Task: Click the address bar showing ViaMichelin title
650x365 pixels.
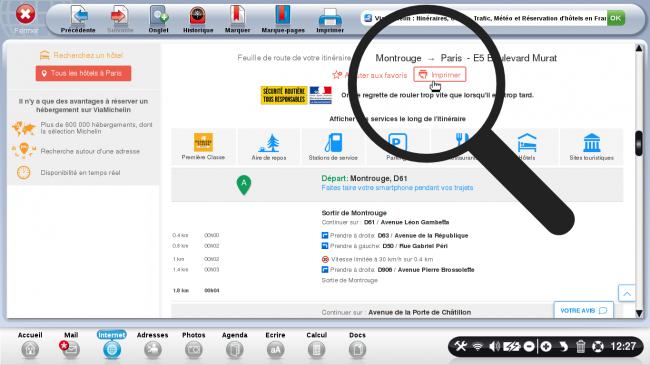Action: 484,18
